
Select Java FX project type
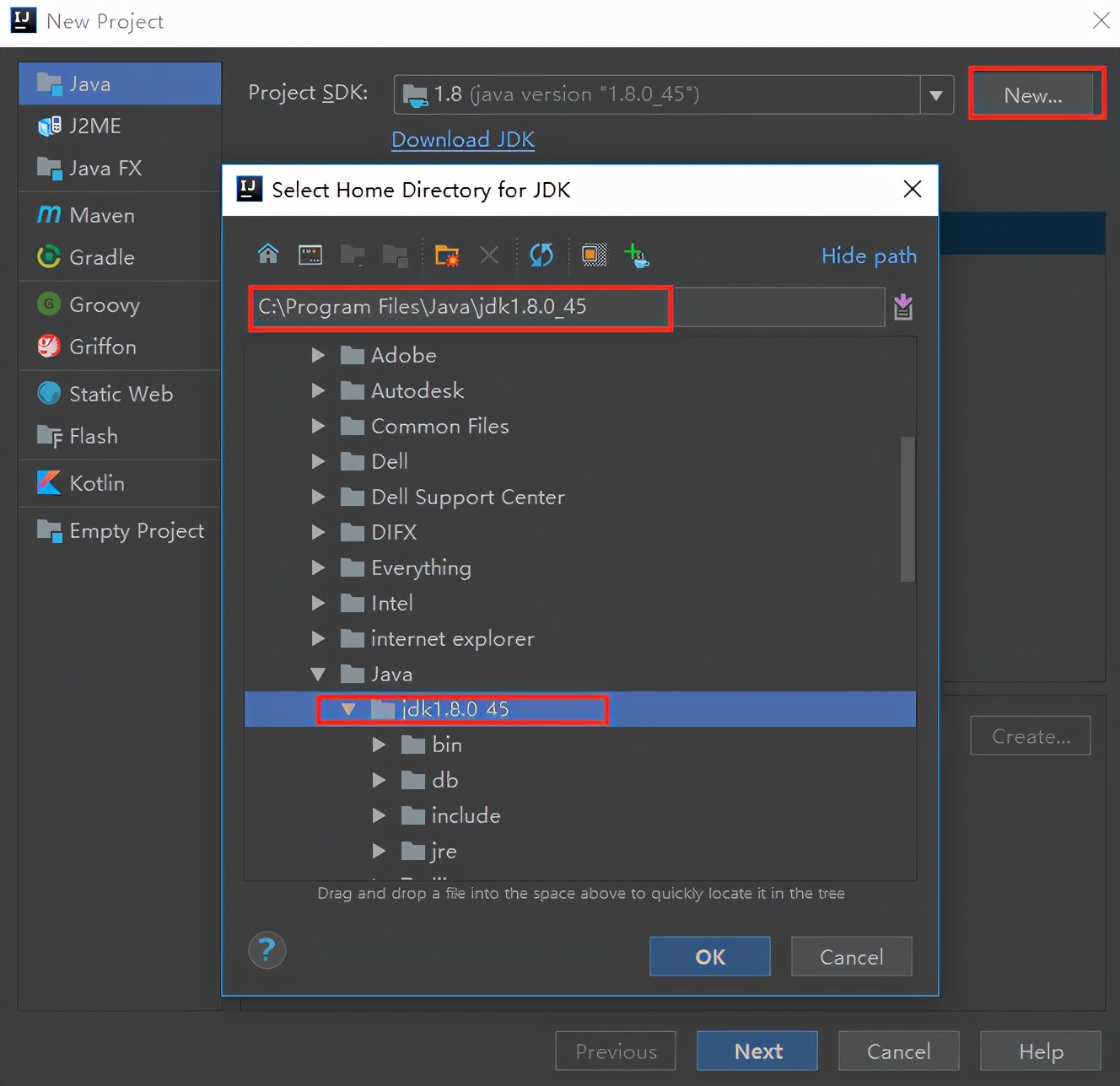pos(120,168)
